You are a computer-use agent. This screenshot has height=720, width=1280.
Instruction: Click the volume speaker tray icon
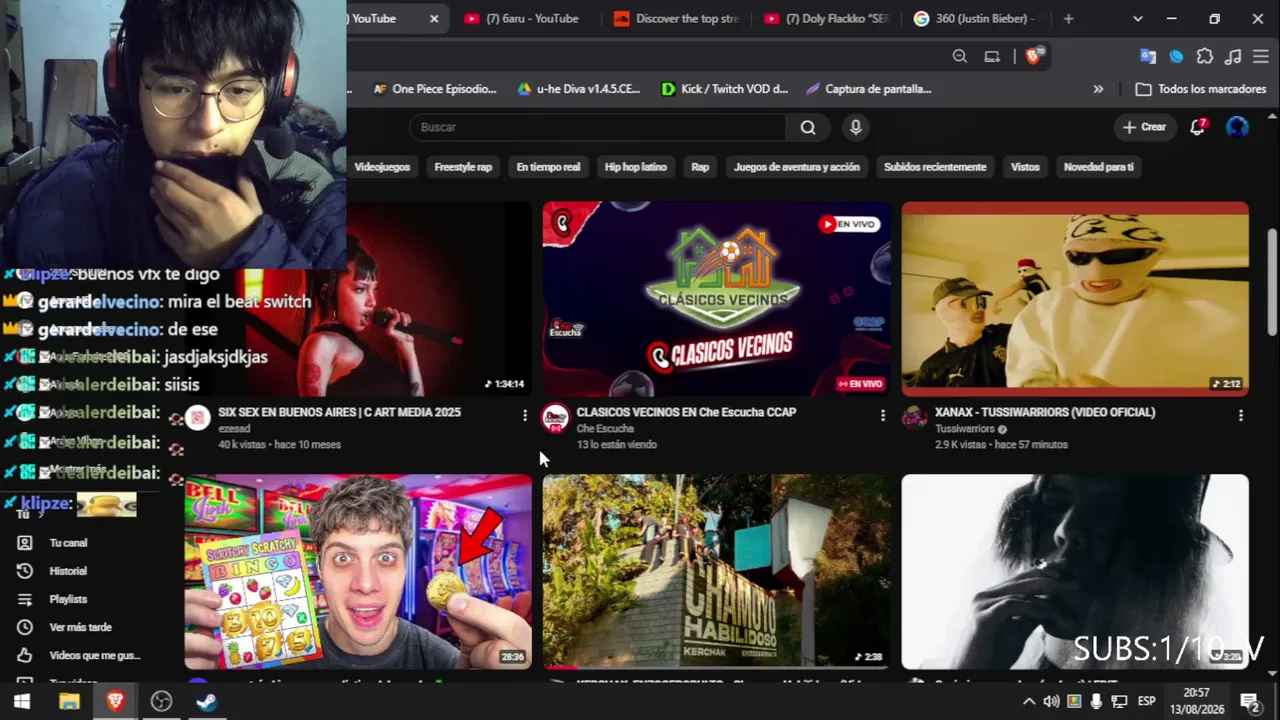(1051, 701)
